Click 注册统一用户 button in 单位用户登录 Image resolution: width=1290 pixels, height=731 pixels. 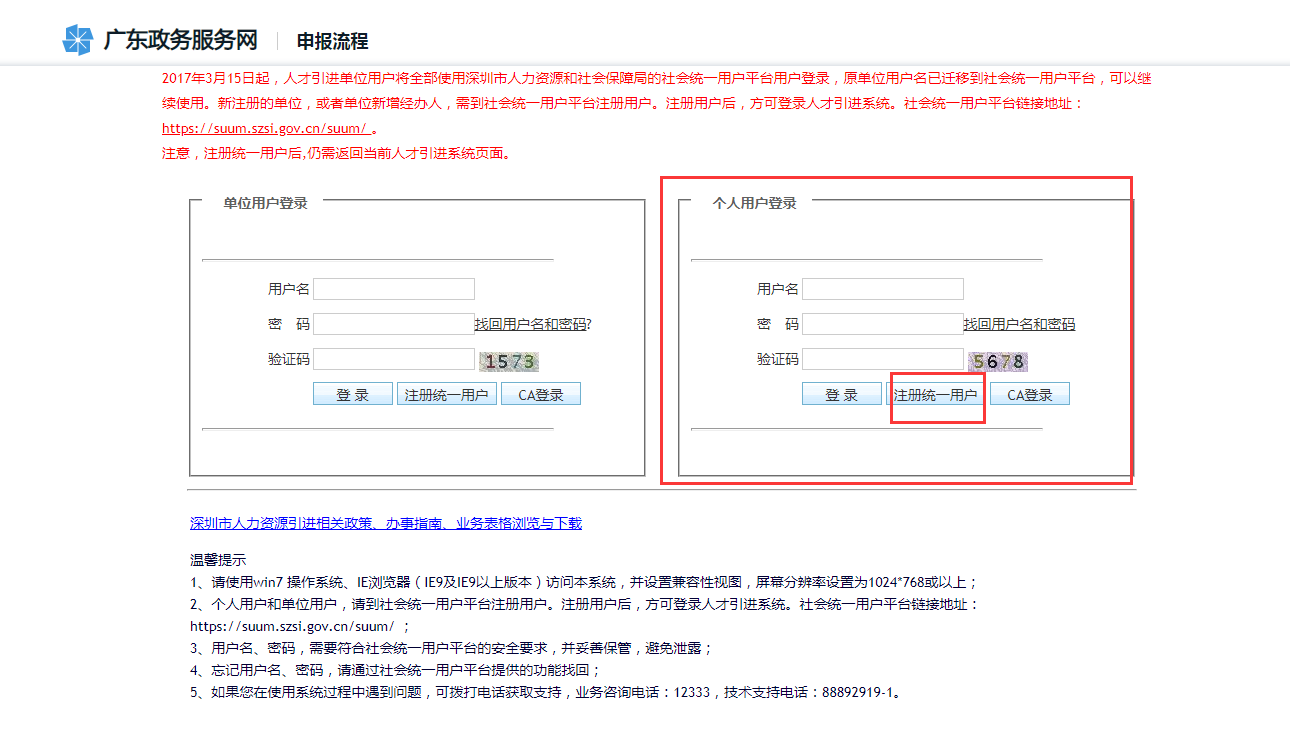(x=447, y=394)
